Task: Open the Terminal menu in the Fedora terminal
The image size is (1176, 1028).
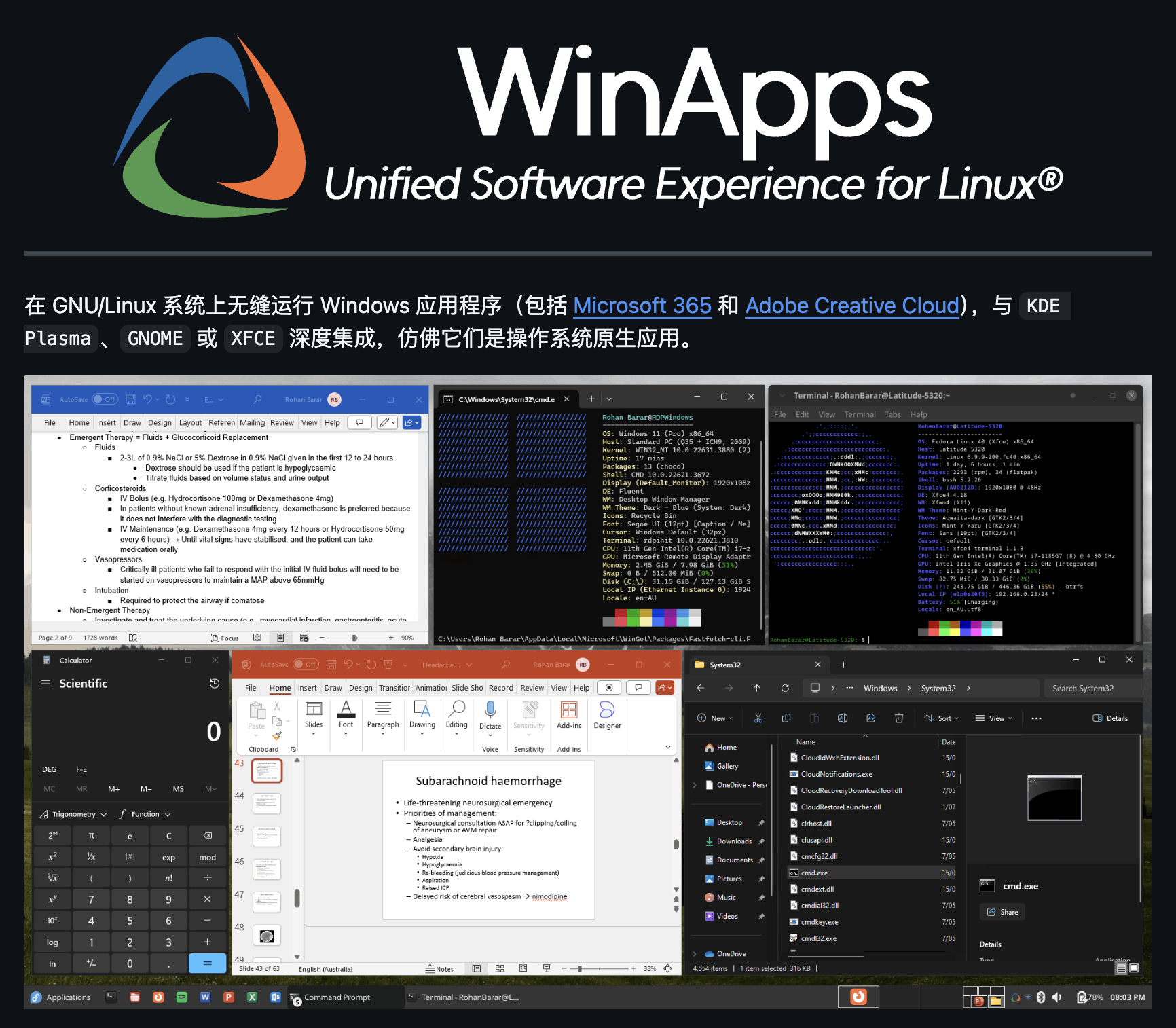Action: [860, 414]
